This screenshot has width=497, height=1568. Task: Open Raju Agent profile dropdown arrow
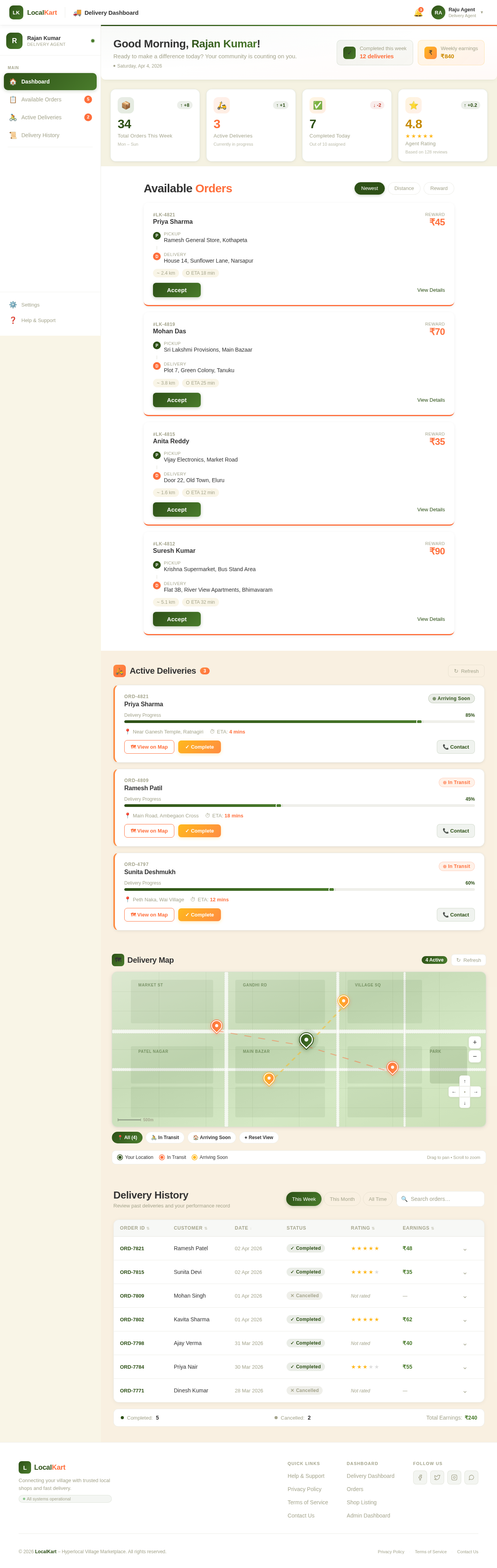[x=482, y=12]
